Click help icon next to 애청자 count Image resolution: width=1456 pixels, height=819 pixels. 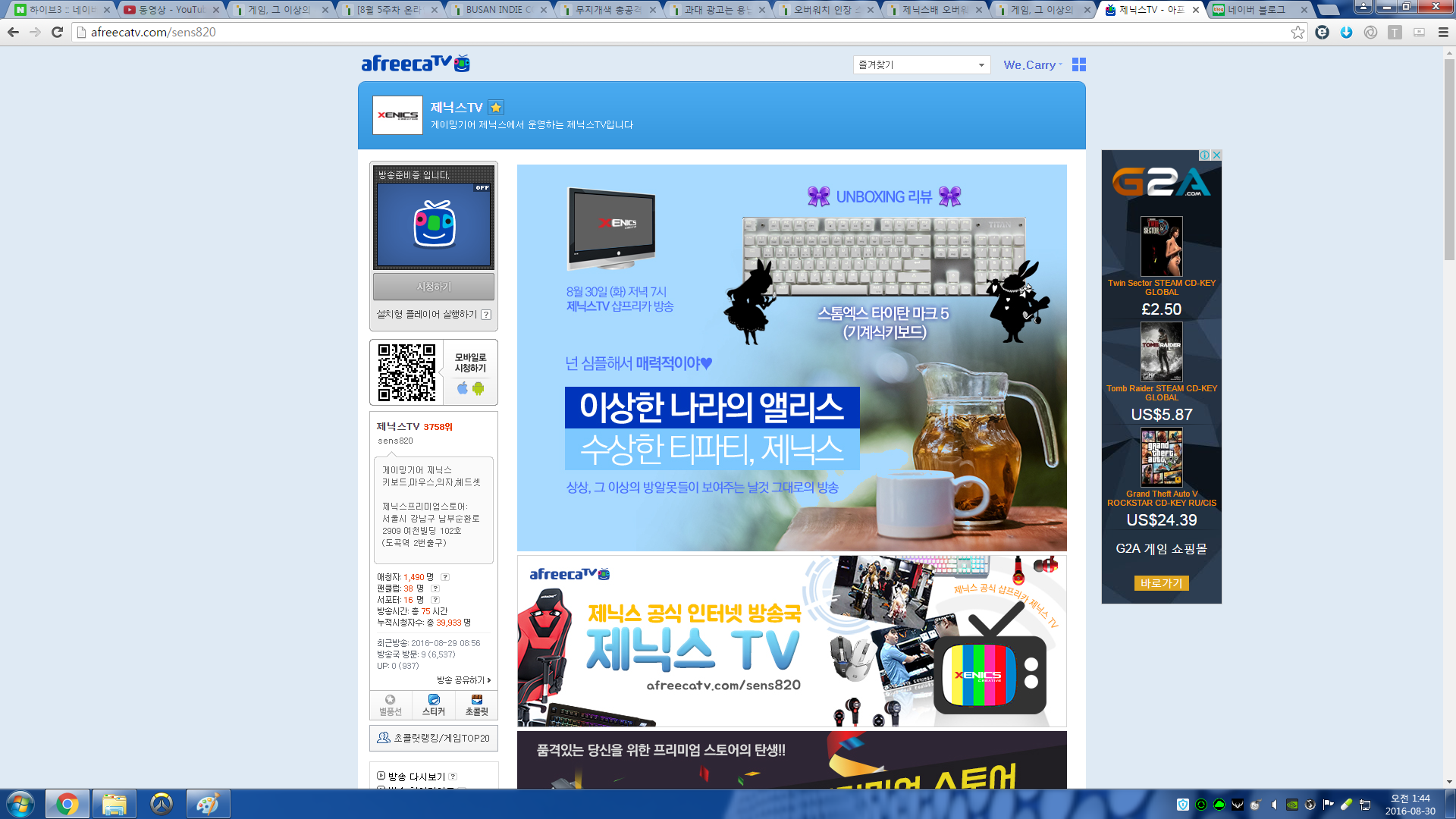[445, 577]
